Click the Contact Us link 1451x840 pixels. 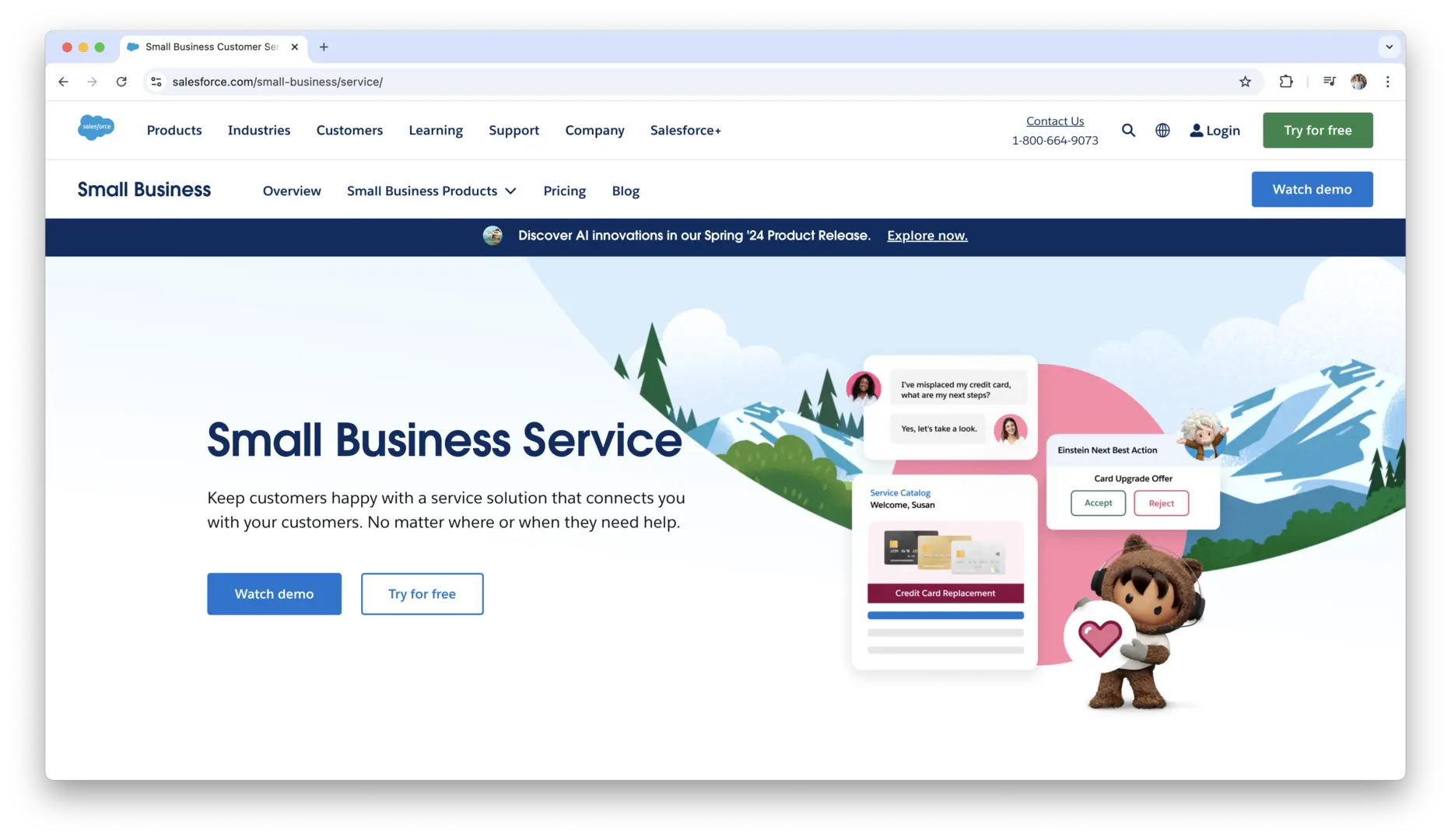click(1054, 121)
